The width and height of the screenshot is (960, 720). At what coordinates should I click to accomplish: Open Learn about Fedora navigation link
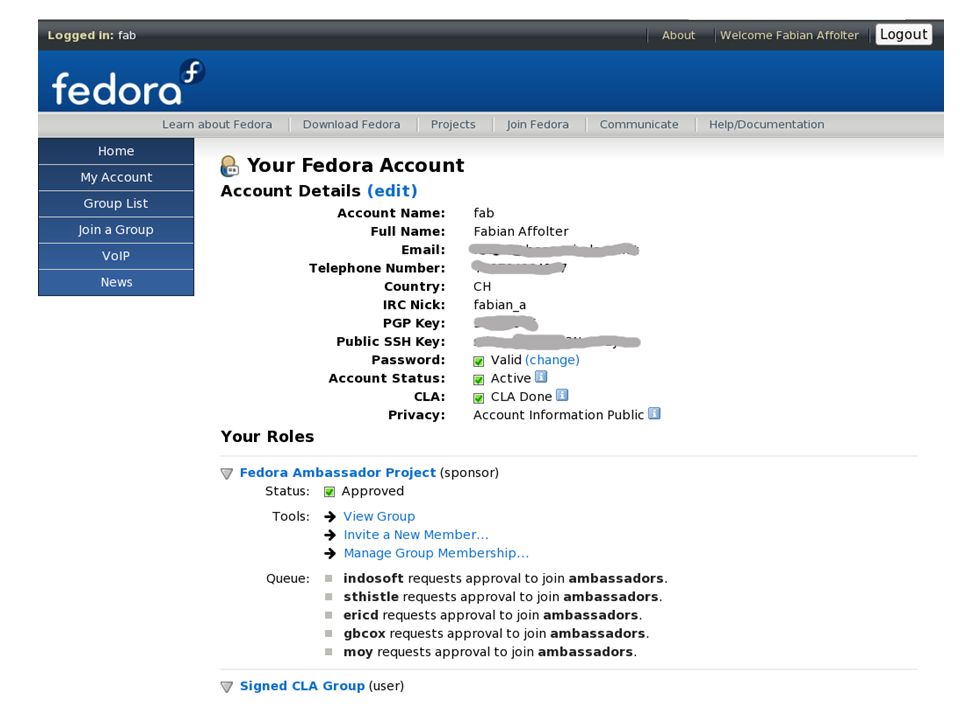pyautogui.click(x=217, y=124)
